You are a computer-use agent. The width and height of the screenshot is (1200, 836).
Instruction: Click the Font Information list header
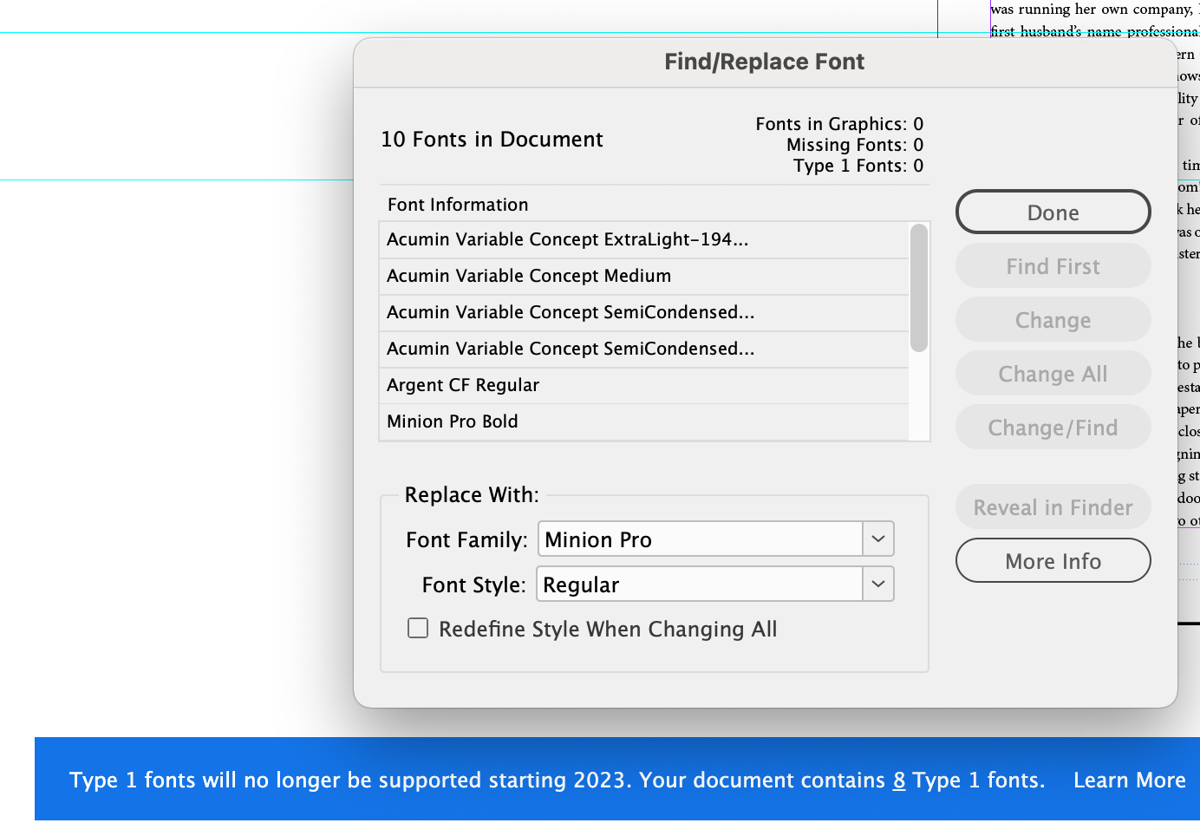click(458, 204)
